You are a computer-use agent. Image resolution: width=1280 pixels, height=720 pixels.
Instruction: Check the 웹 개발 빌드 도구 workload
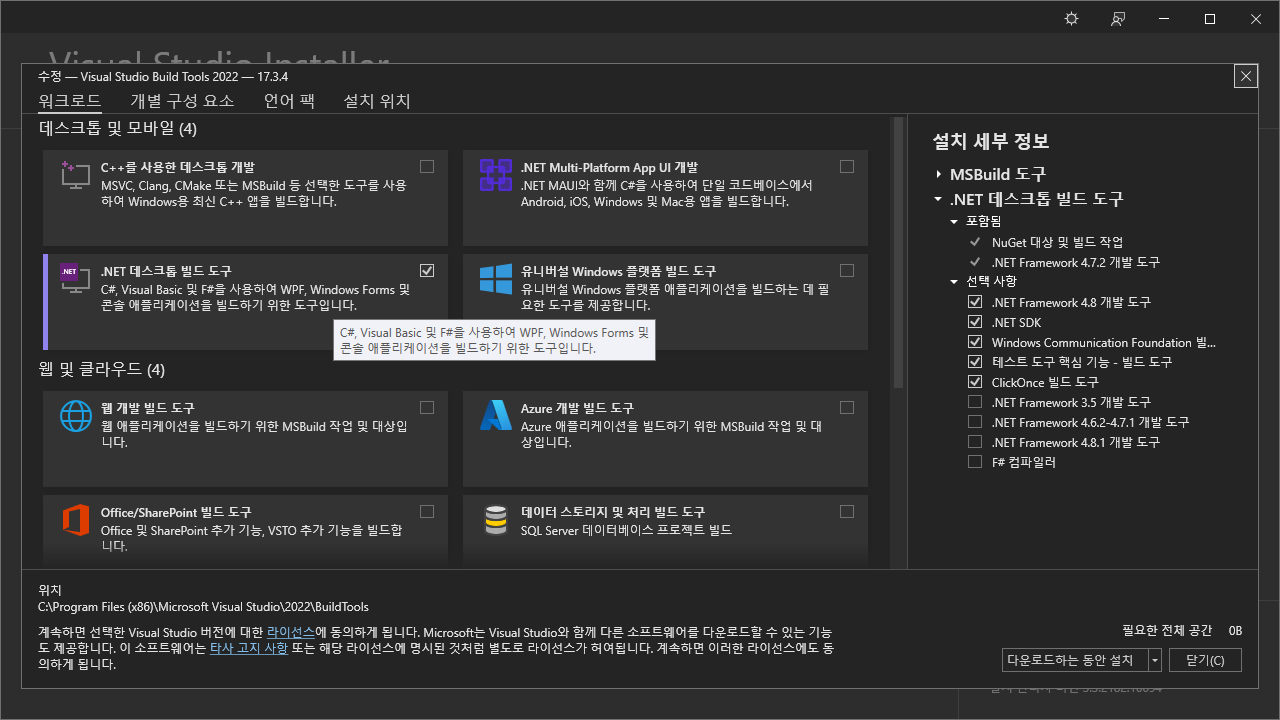point(427,407)
